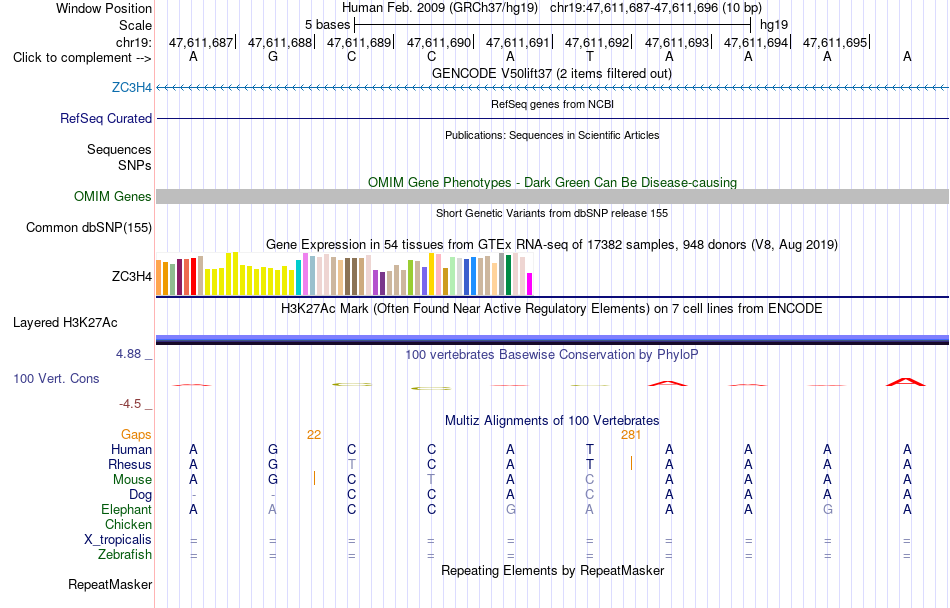Click base T in the reference sequence row

[x=590, y=57]
